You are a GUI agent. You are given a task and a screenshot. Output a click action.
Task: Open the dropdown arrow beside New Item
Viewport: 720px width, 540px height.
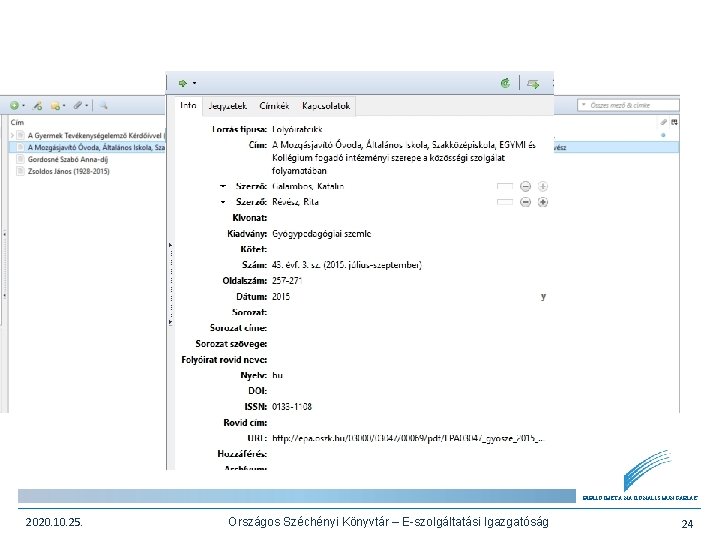pos(23,106)
